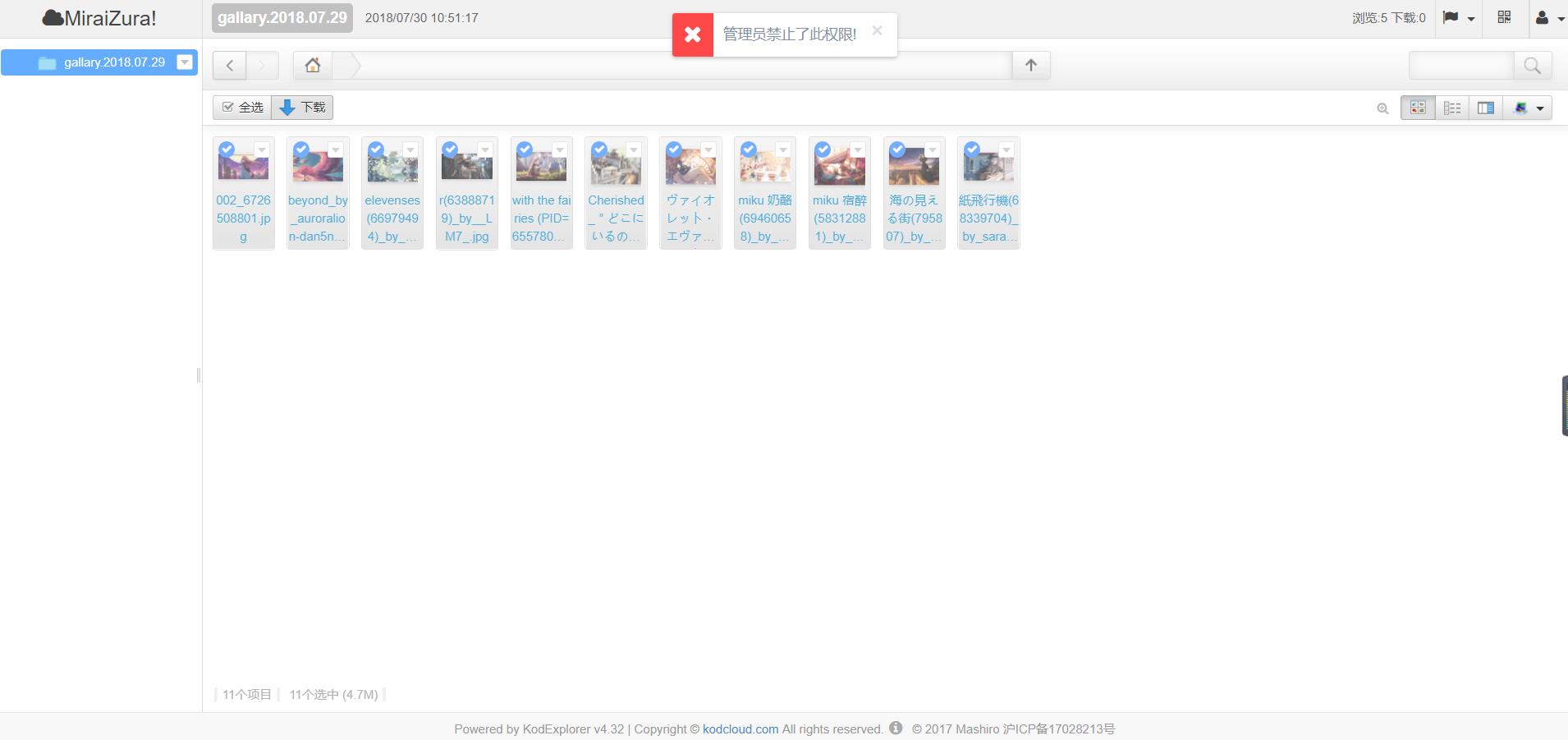Expand the sidebar gallary.2018.07.29 dropdown arrow

(x=186, y=62)
